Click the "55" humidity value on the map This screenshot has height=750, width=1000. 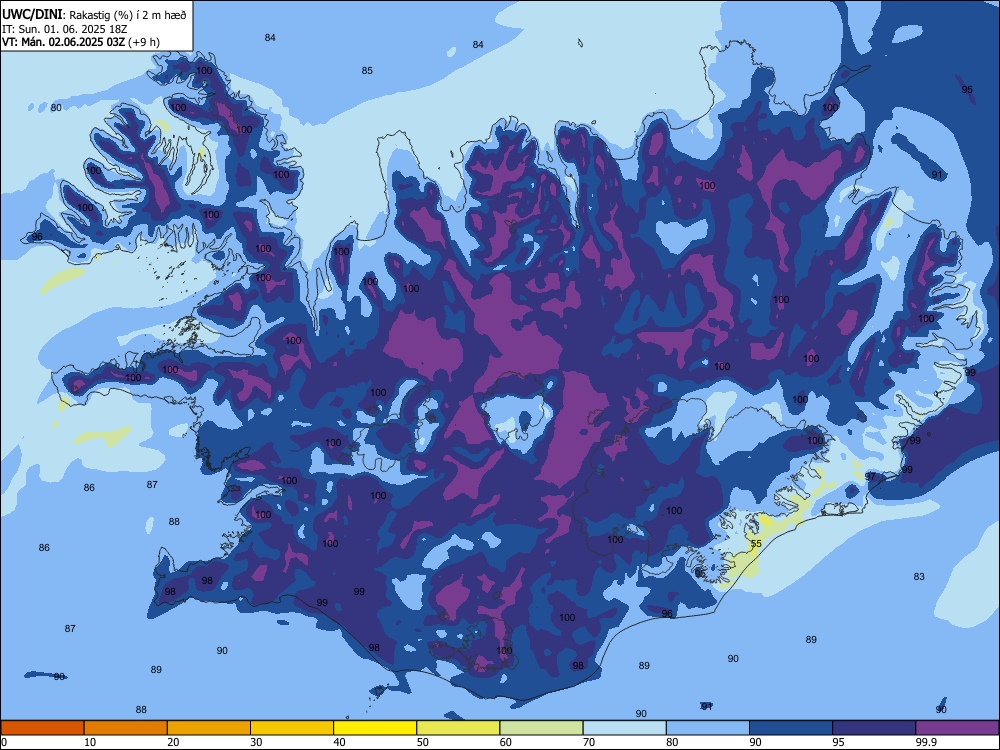756,544
